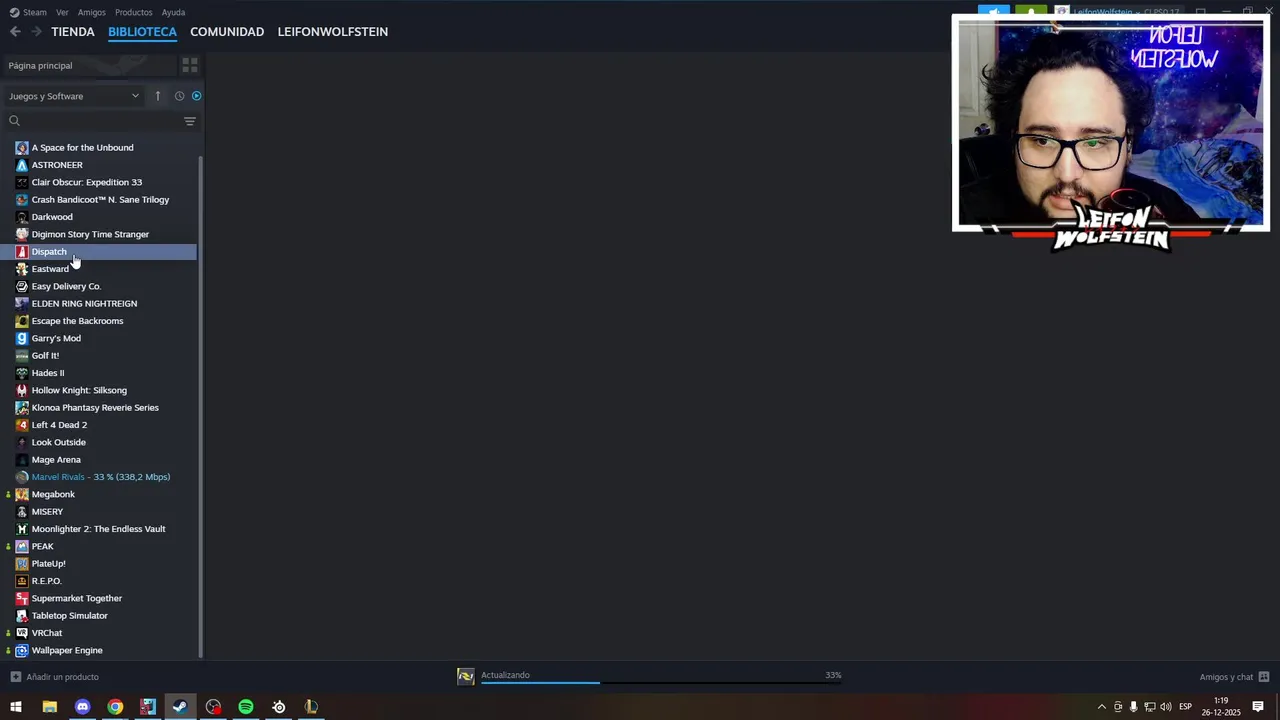Switch to the BIBLIOTECA tab
The height and width of the screenshot is (720, 1280).
(142, 32)
